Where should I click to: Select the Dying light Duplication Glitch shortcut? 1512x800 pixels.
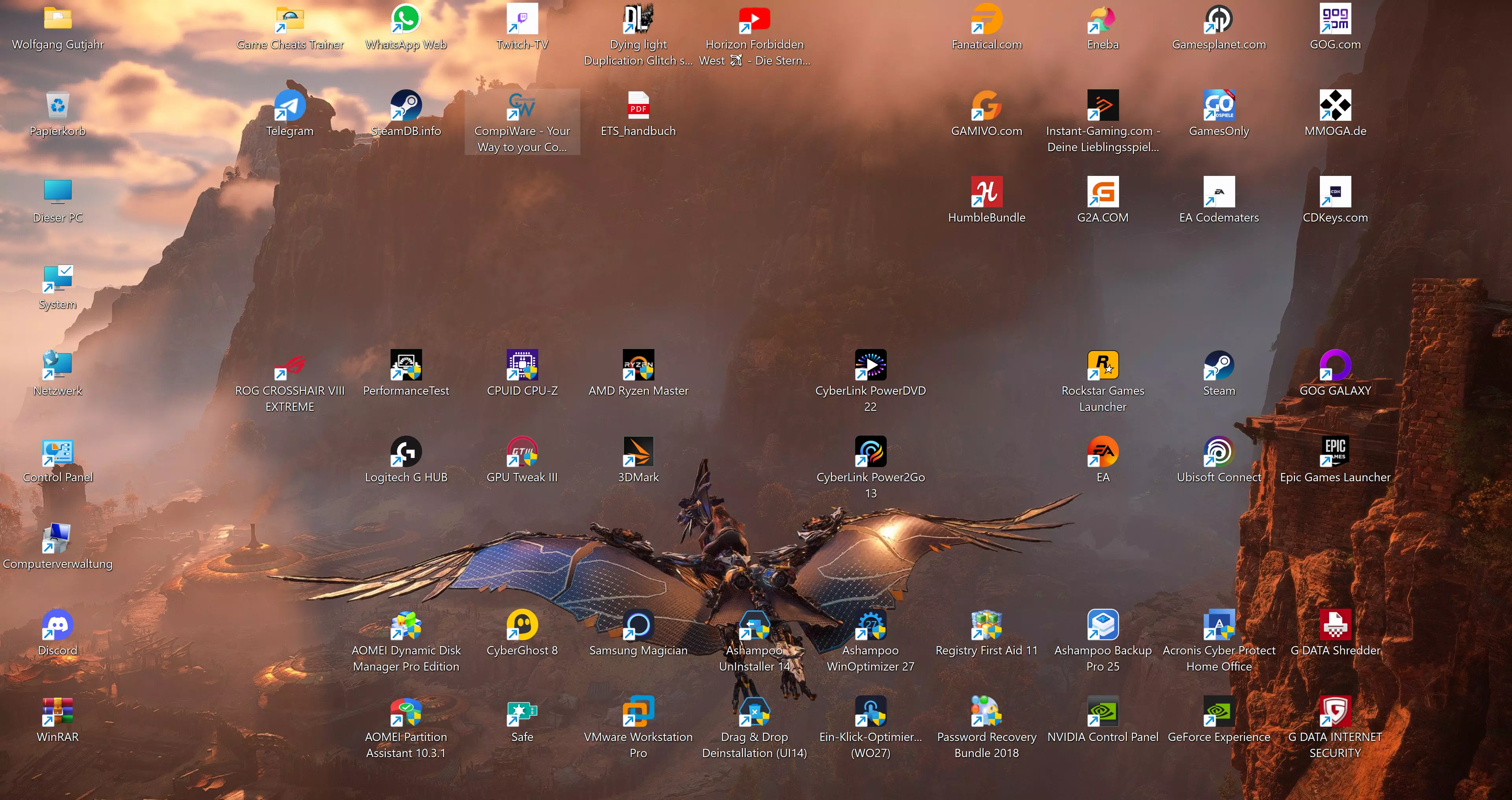pyautogui.click(x=639, y=19)
